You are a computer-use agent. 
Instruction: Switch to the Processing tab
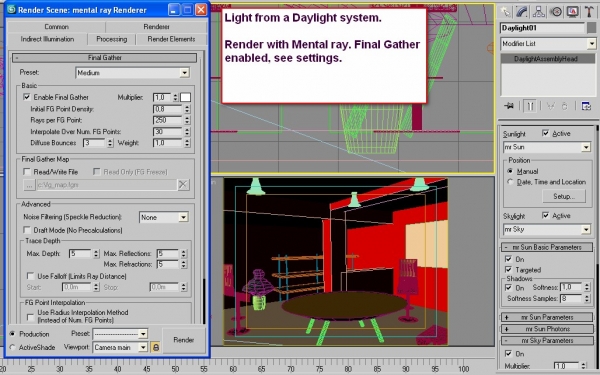(112, 39)
